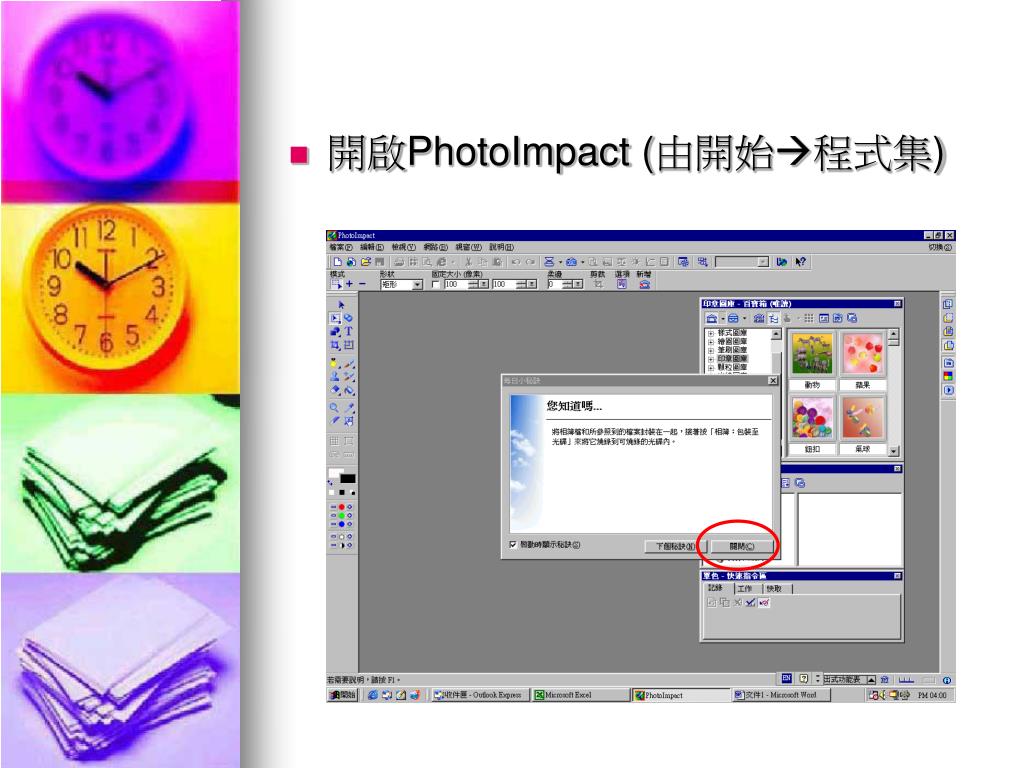Image resolution: width=1024 pixels, height=768 pixels.
Task: Select the Zoom magnifier tool
Action: click(x=334, y=408)
